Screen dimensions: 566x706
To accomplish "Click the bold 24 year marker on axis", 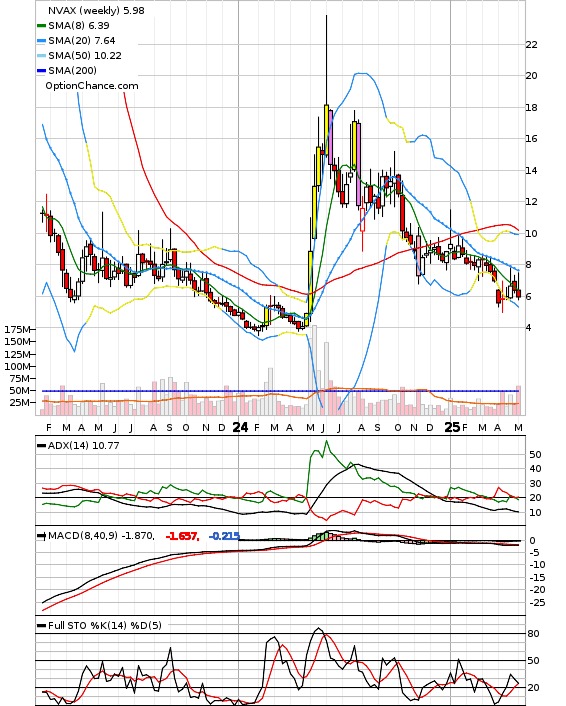I will click(x=240, y=427).
